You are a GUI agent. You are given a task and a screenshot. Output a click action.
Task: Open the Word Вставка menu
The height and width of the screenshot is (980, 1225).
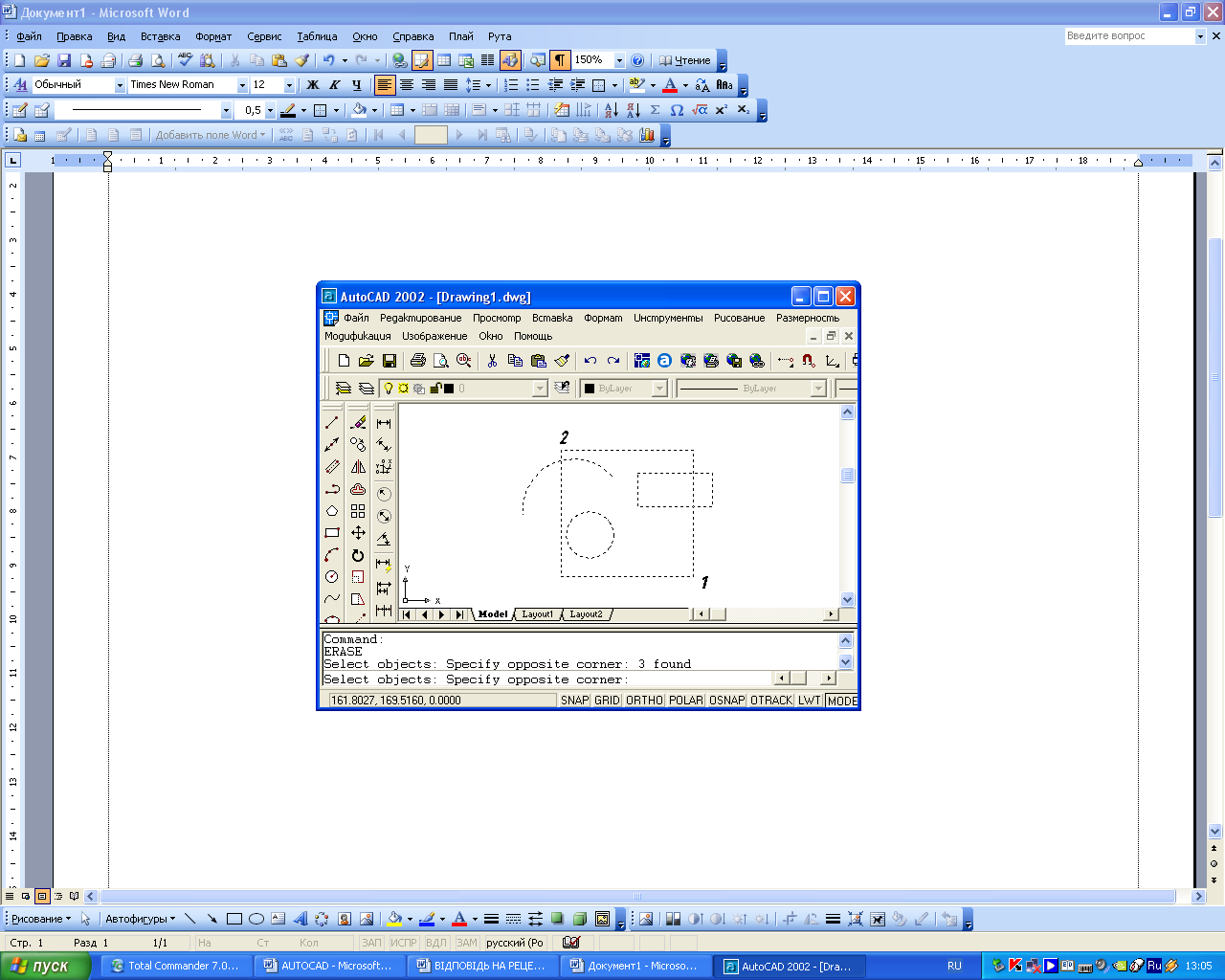pos(160,36)
